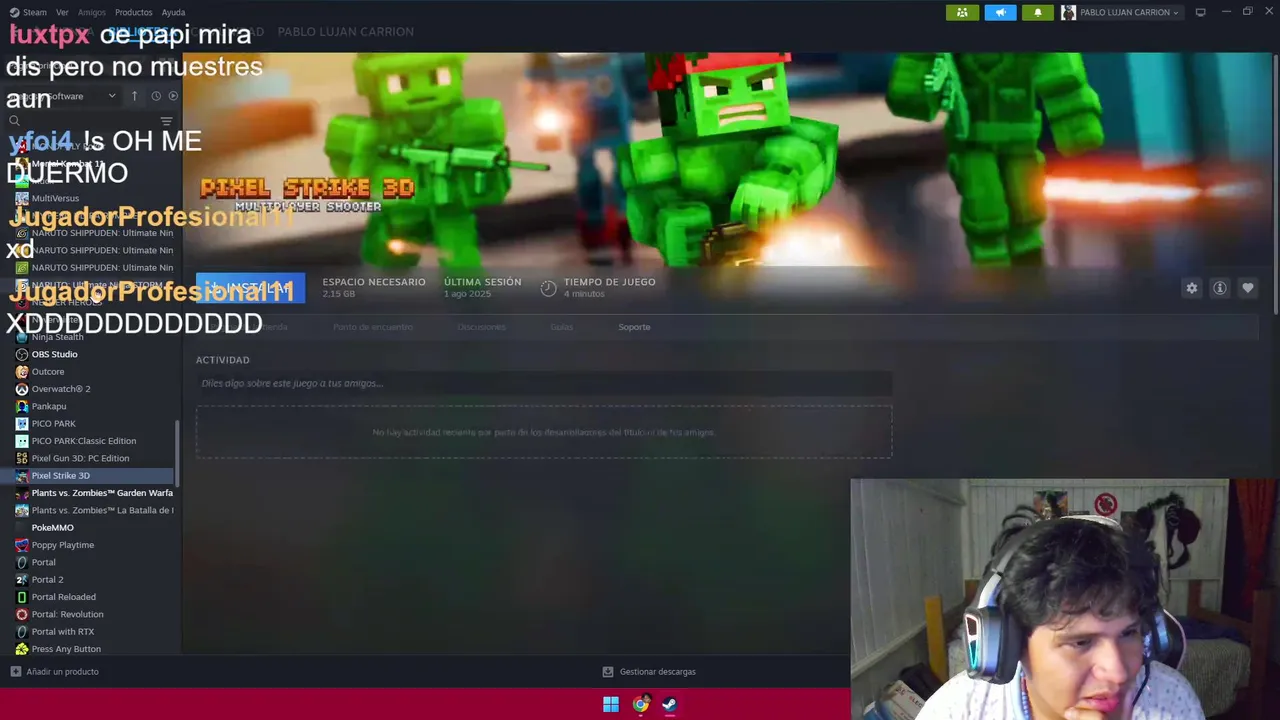This screenshot has height=720, width=1280.
Task: Open the Amigos menu
Action: point(92,12)
